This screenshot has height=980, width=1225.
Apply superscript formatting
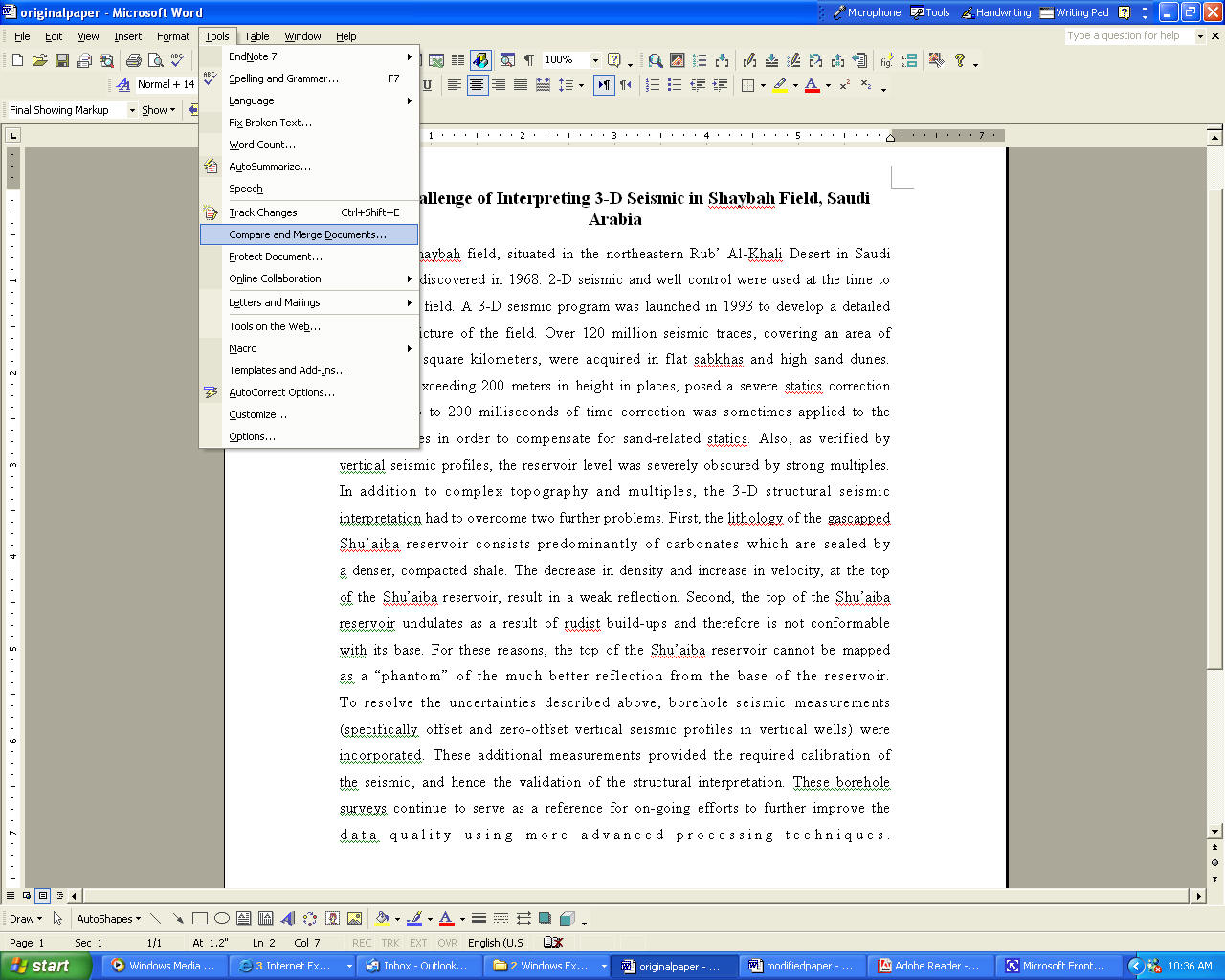(844, 85)
